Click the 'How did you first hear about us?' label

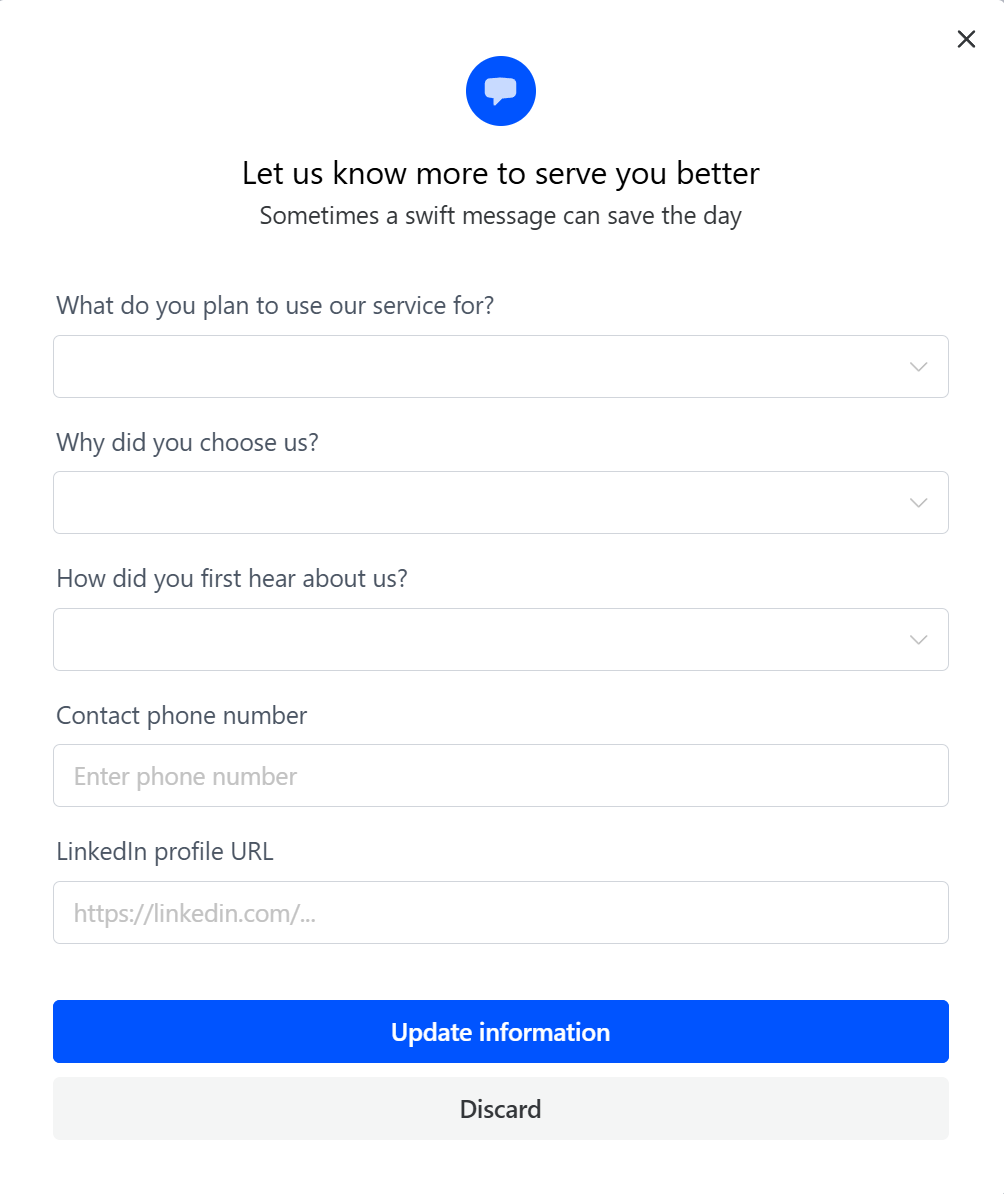point(232,578)
